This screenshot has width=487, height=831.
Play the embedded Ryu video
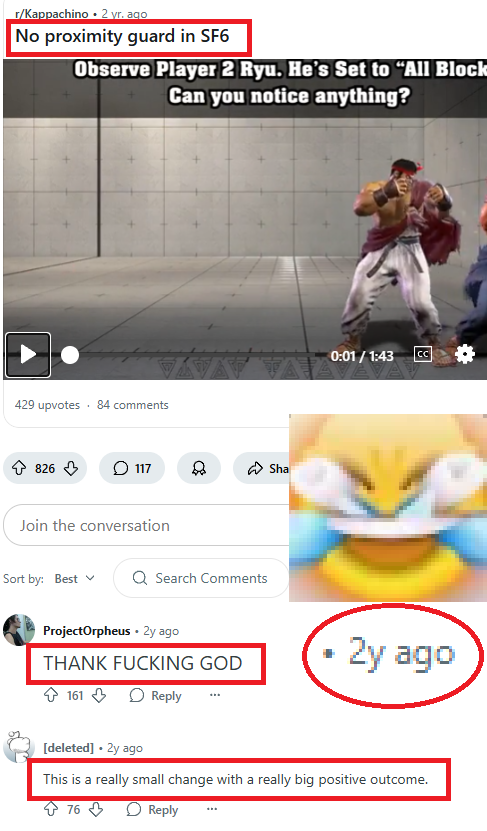coord(28,355)
